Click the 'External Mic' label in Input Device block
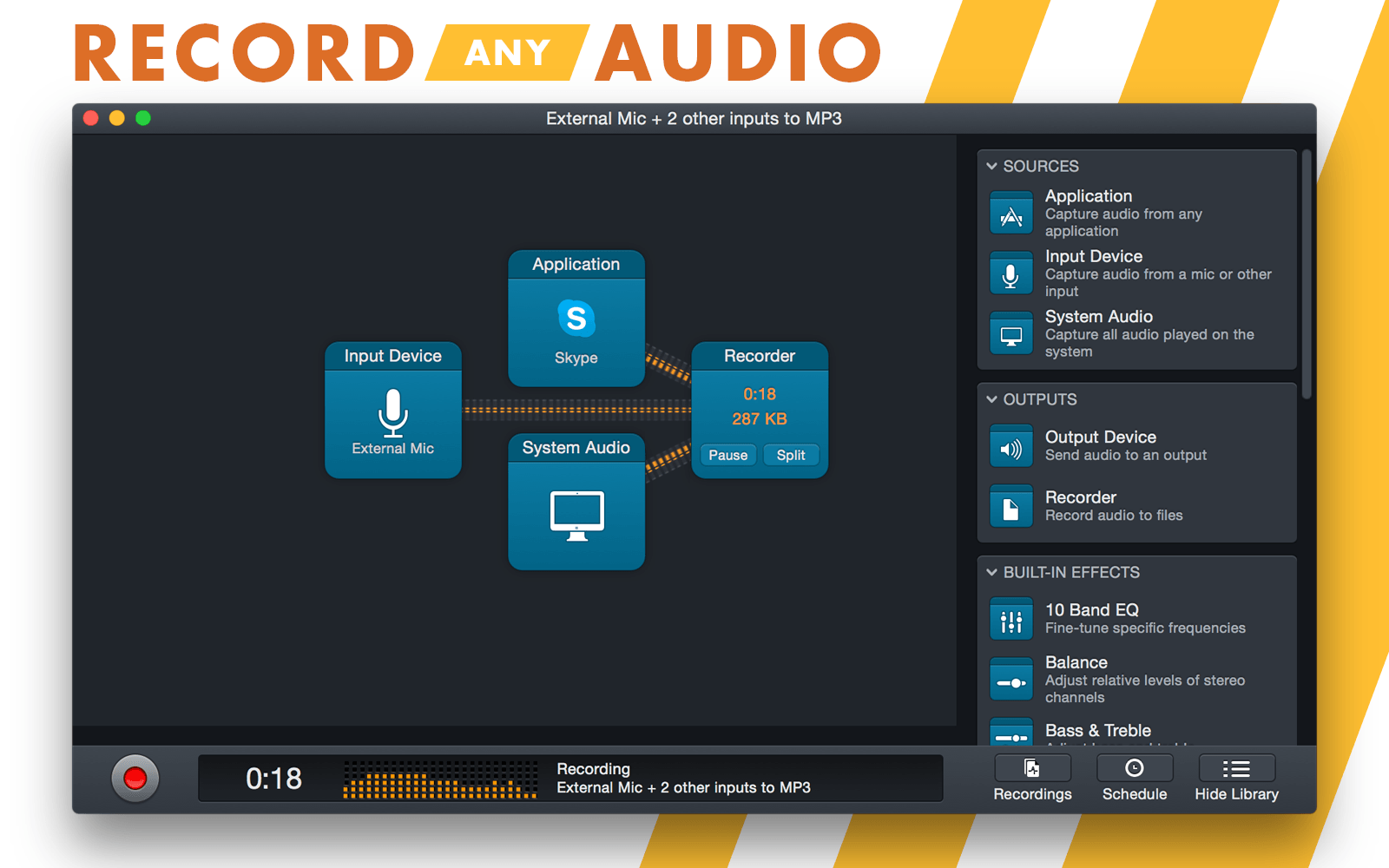Viewport: 1389px width, 868px height. tap(393, 449)
